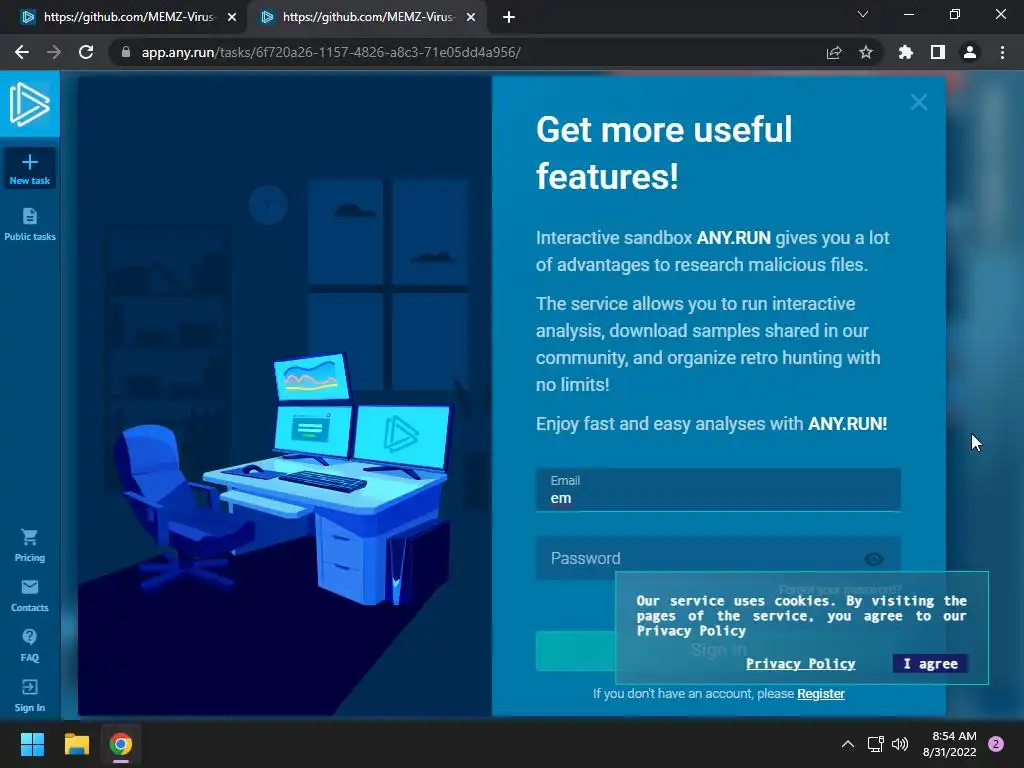Reload the current page
1024x768 pixels.
(x=86, y=52)
